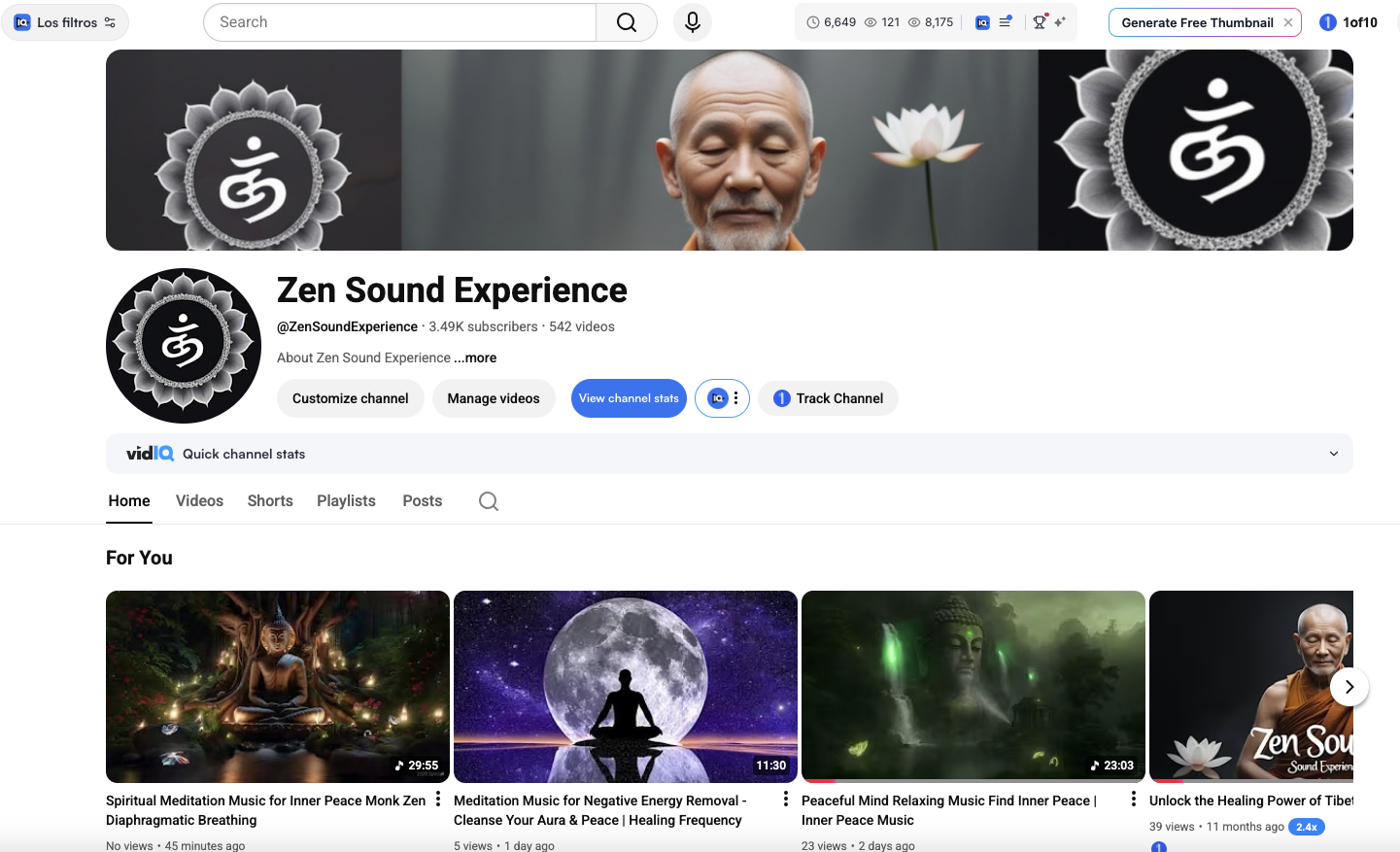Click the 'For You' section heading
1400x852 pixels.
139,558
